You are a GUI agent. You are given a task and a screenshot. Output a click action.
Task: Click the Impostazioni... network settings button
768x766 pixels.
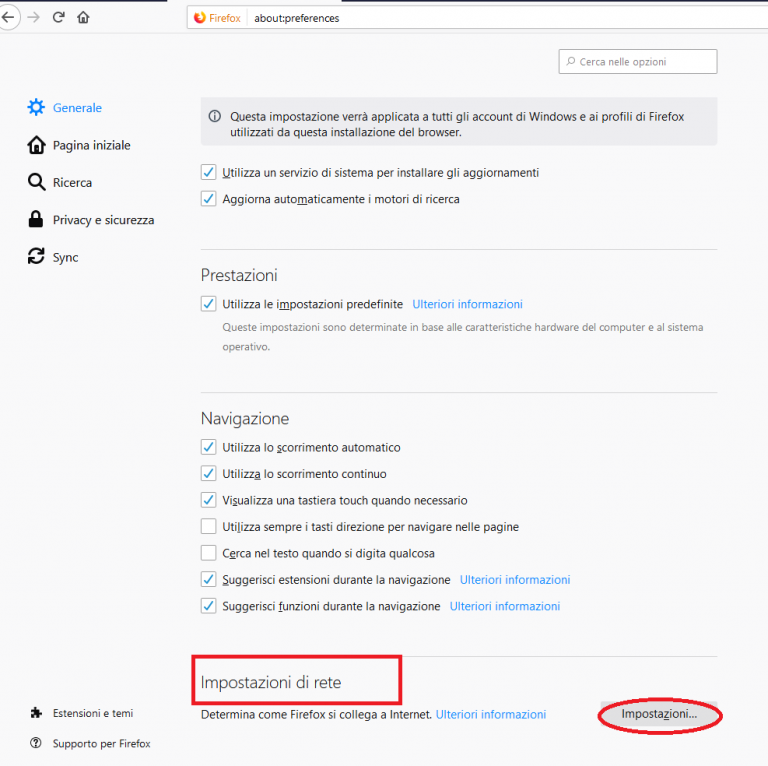(659, 714)
